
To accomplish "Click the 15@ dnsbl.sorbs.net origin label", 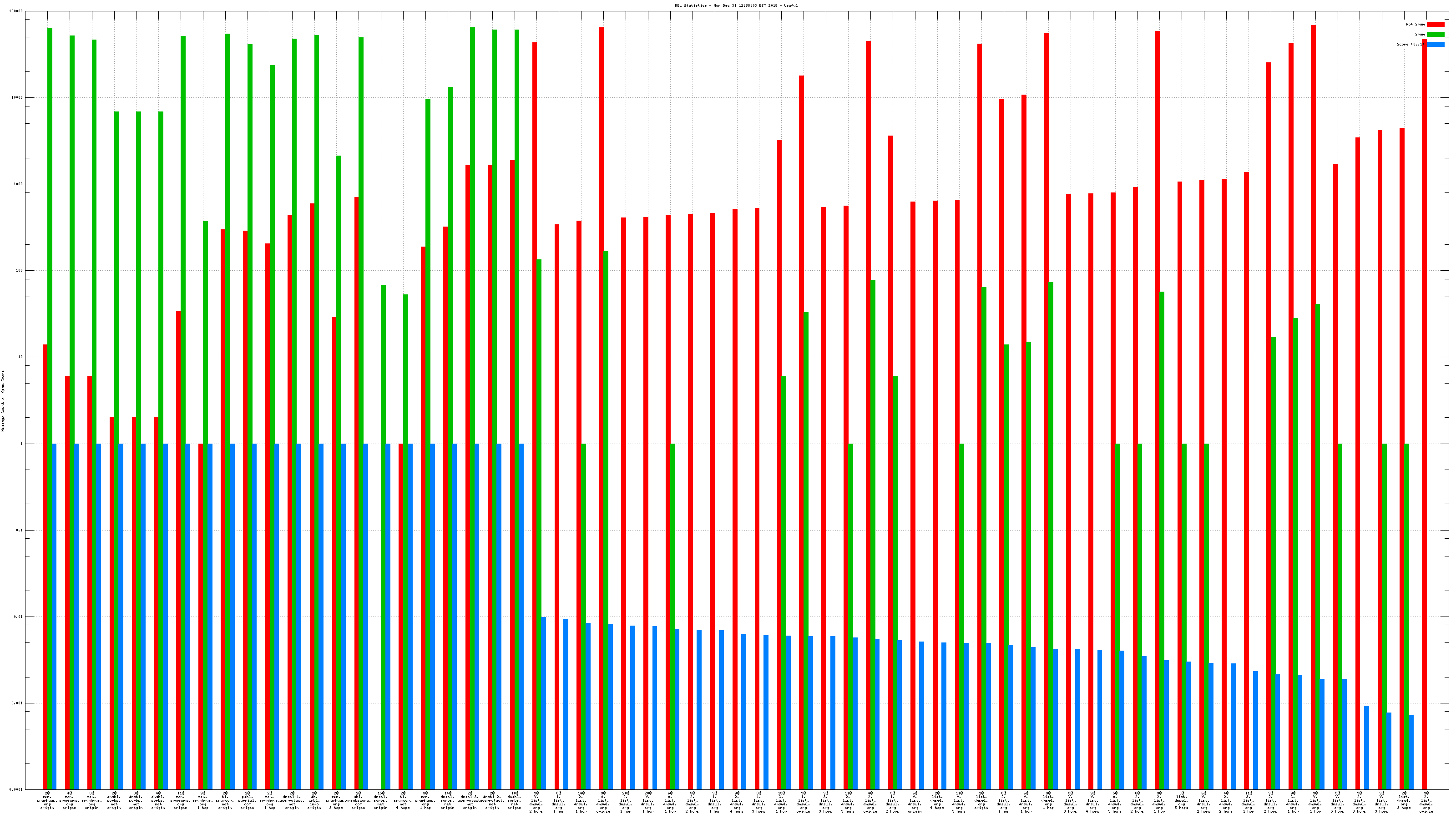I will click(381, 800).
